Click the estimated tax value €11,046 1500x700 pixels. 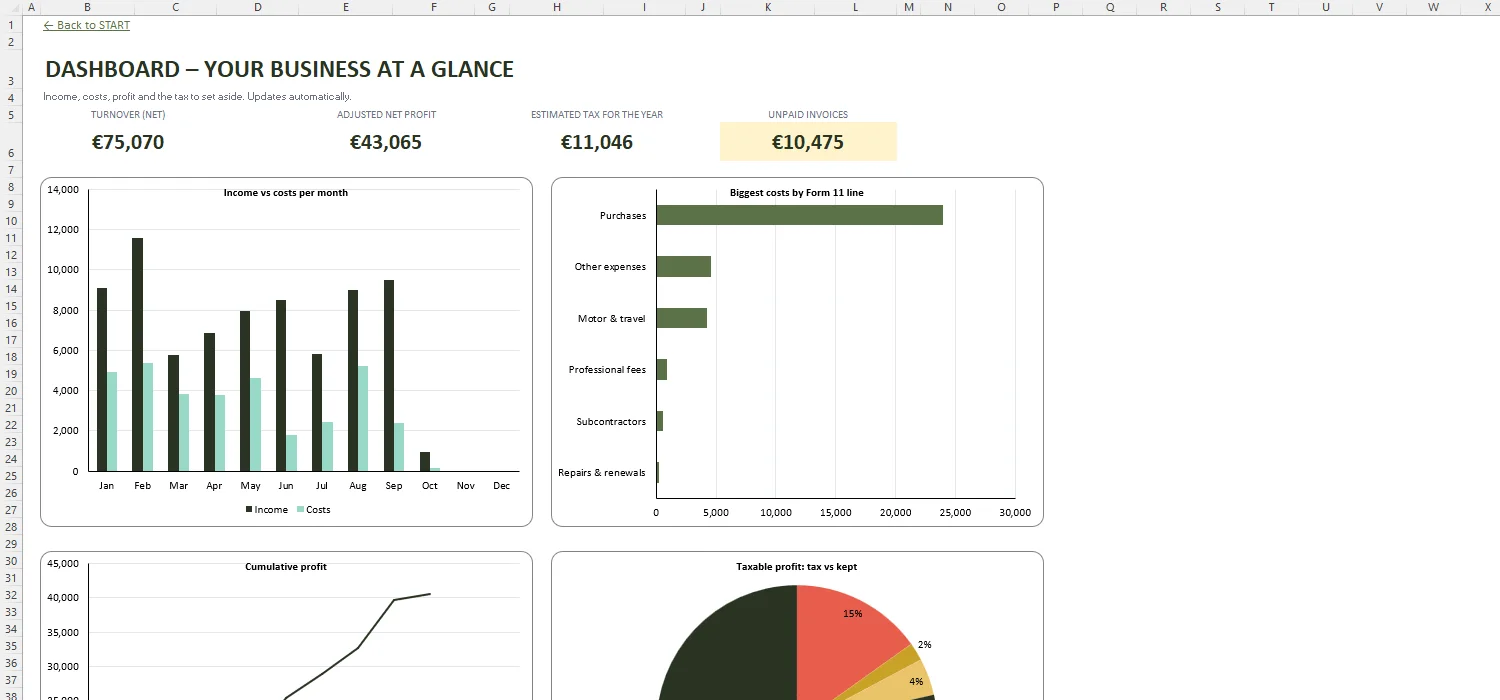(597, 142)
